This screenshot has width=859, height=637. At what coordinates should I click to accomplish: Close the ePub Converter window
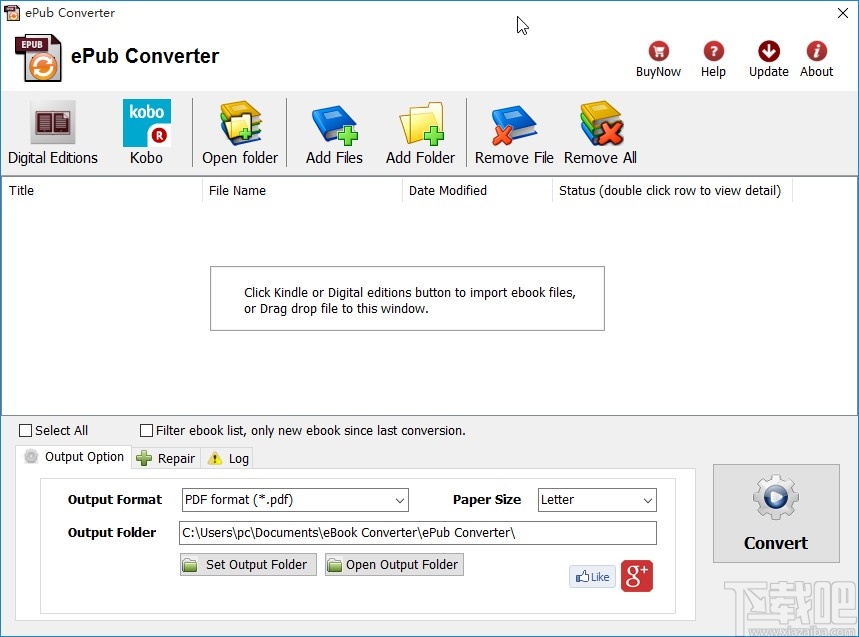pos(843,13)
